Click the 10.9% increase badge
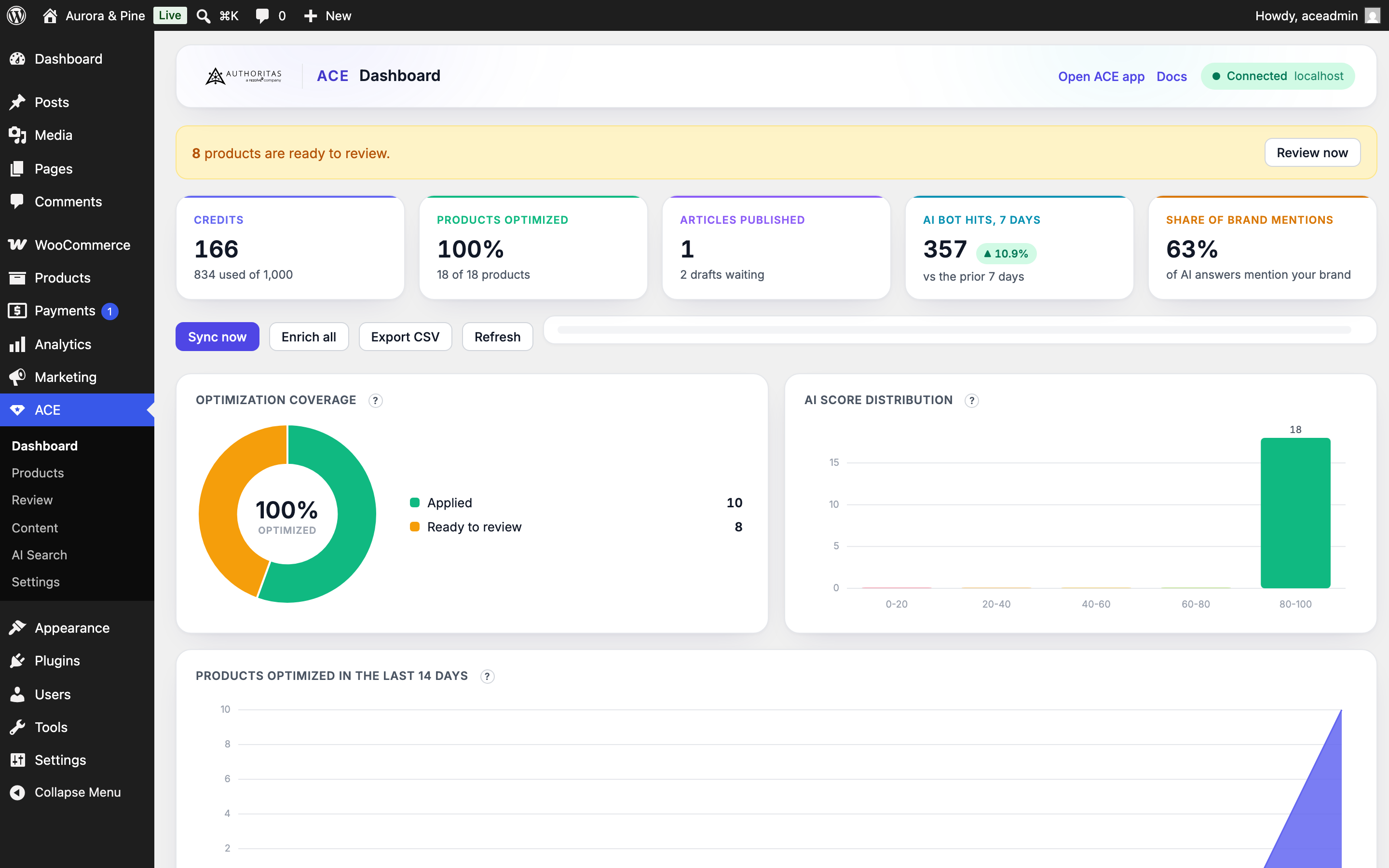Image resolution: width=1389 pixels, height=868 pixels. (1006, 253)
